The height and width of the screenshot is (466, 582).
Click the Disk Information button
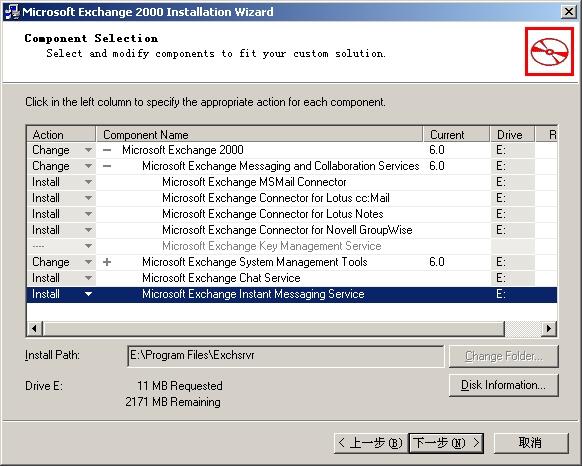[x=503, y=385]
